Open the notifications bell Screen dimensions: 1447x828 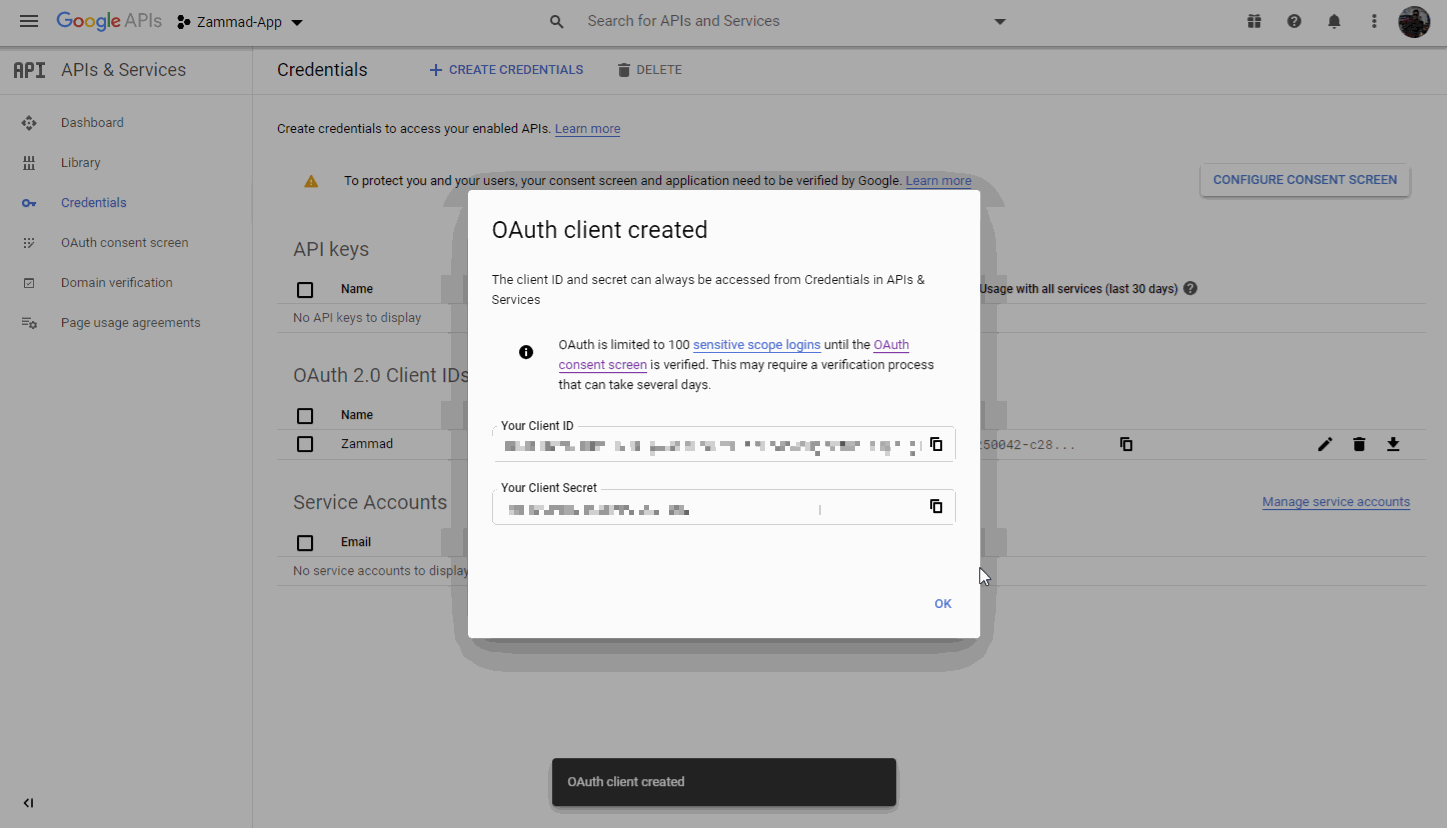(1334, 21)
